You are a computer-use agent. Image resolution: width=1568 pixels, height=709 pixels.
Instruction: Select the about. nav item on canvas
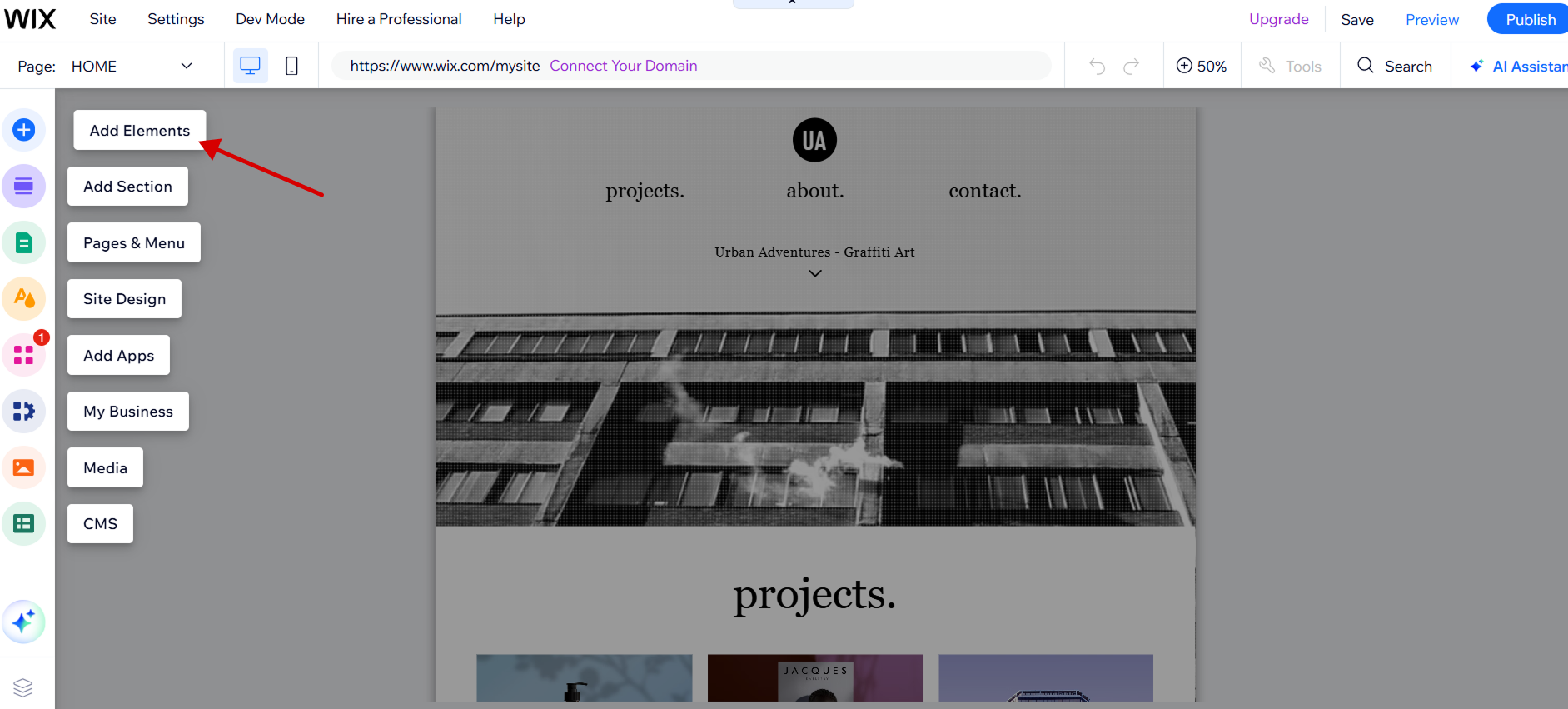pyautogui.click(x=814, y=191)
